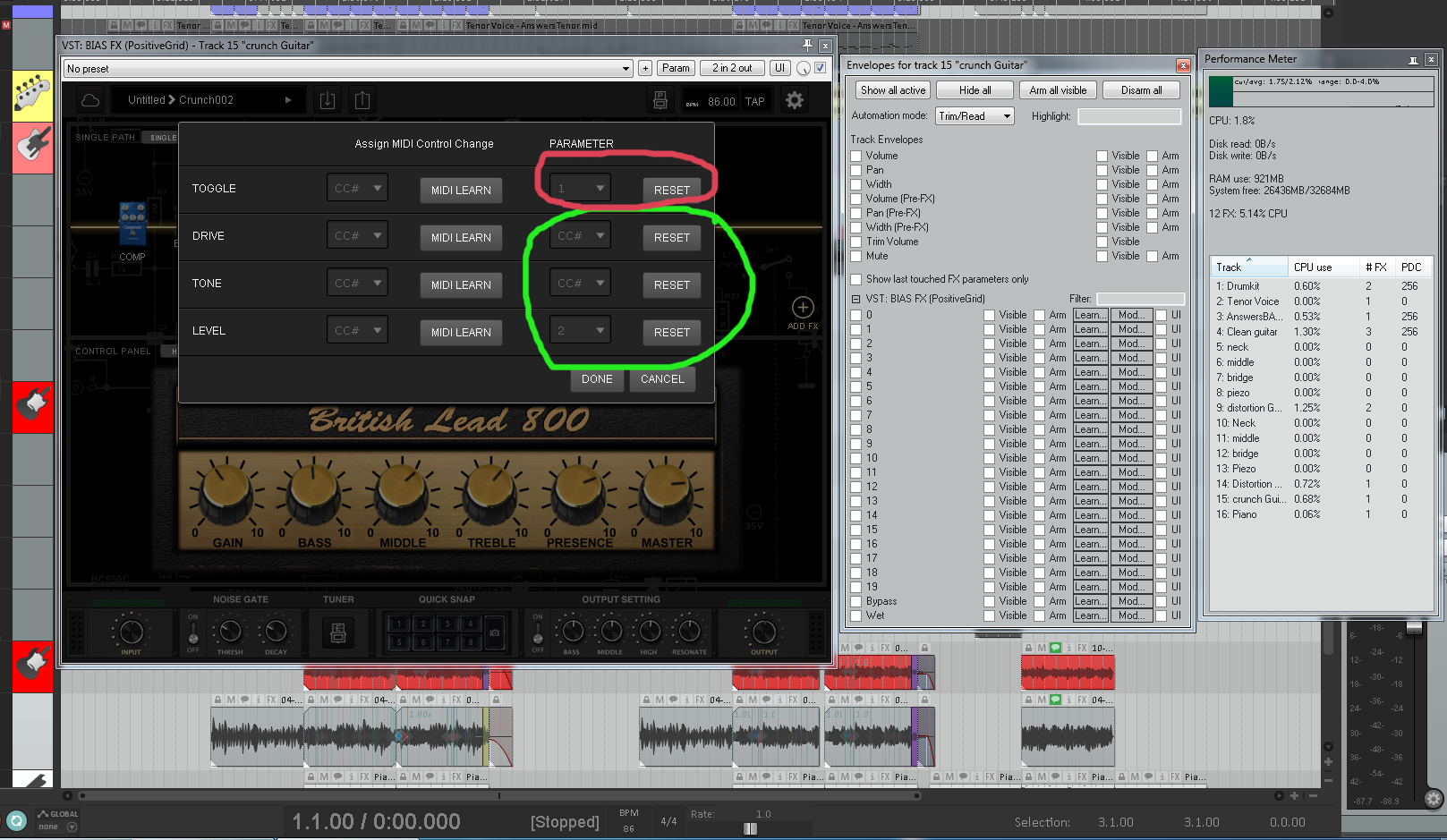Select Quick Snap slot 1
The height and width of the screenshot is (840, 1447).
(x=400, y=624)
